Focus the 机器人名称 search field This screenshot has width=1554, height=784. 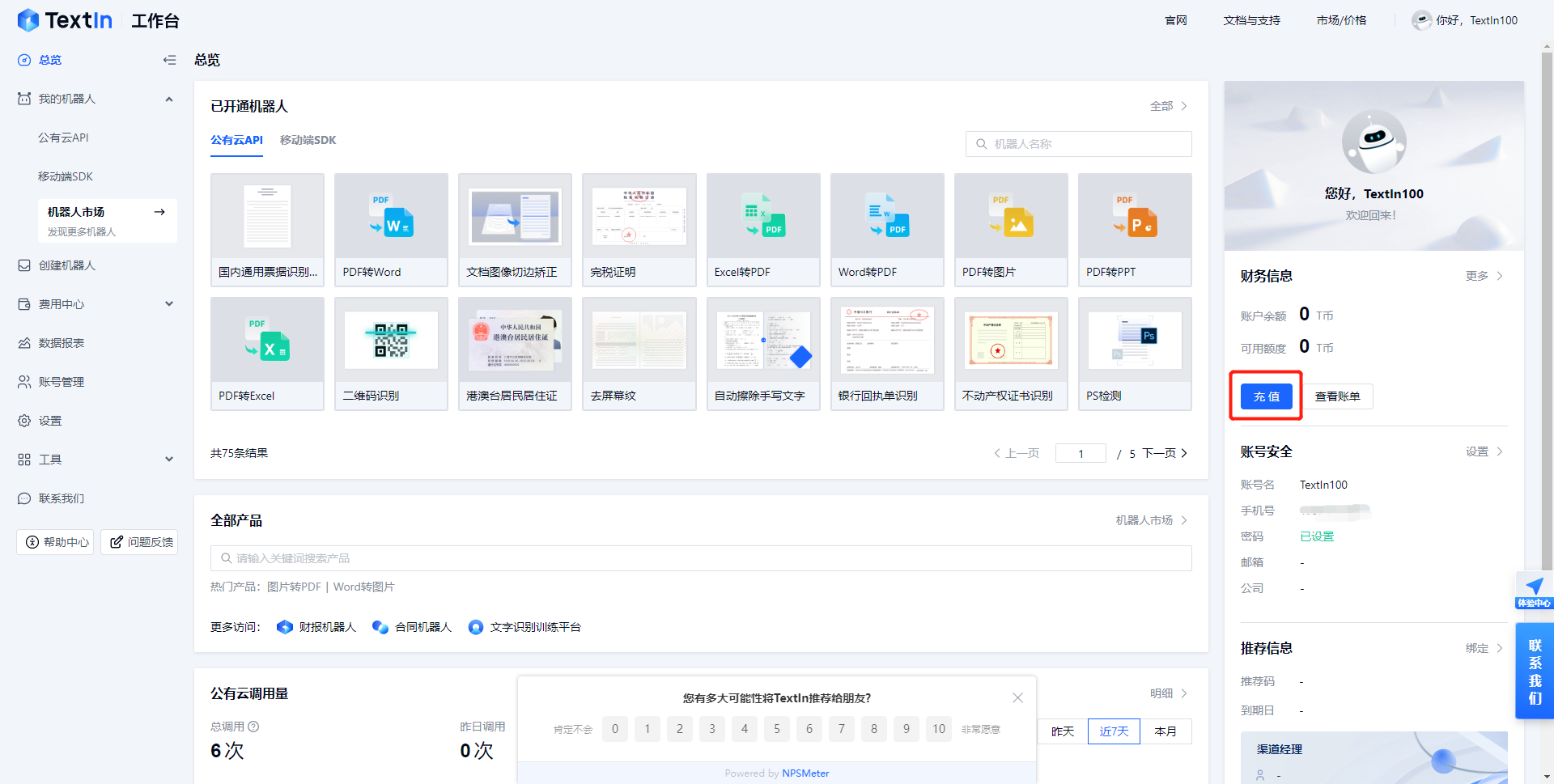1079,144
